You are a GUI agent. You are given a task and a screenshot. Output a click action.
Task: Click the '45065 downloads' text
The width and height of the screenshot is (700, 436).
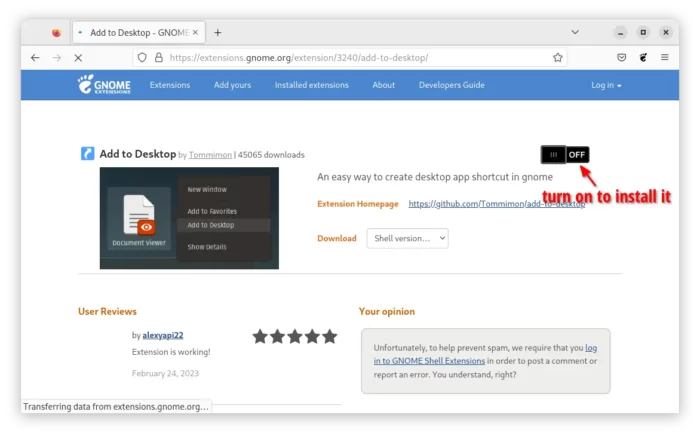(x=271, y=155)
